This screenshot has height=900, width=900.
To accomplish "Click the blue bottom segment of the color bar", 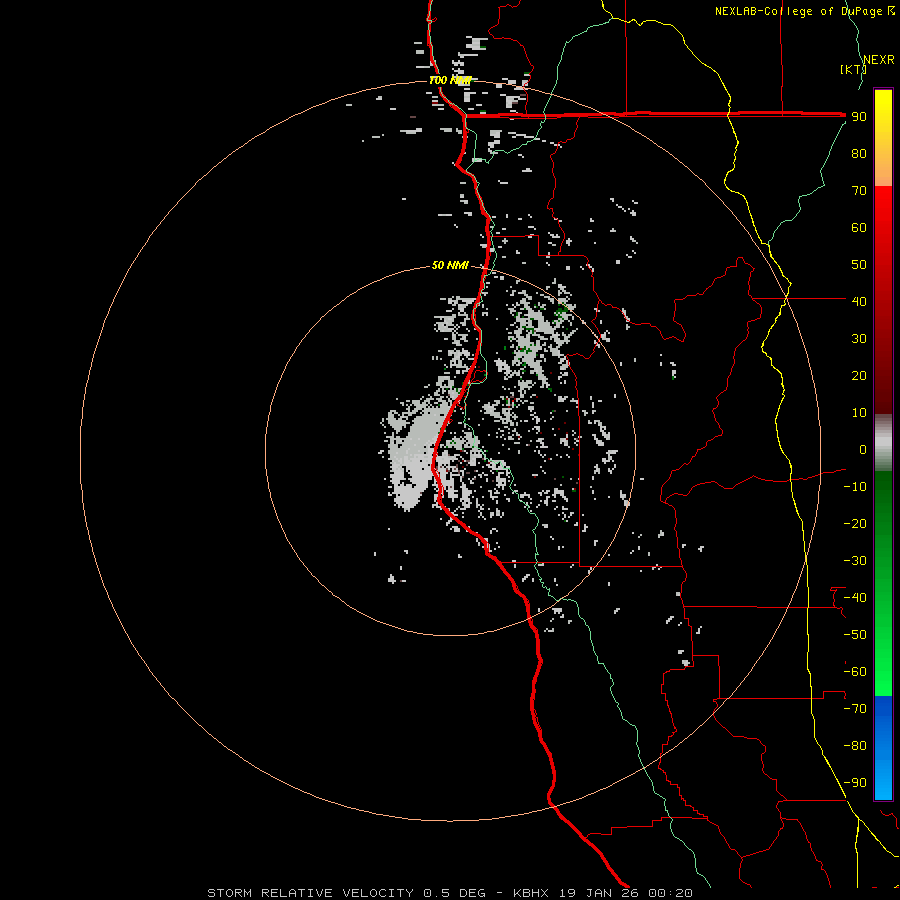I will [883, 748].
